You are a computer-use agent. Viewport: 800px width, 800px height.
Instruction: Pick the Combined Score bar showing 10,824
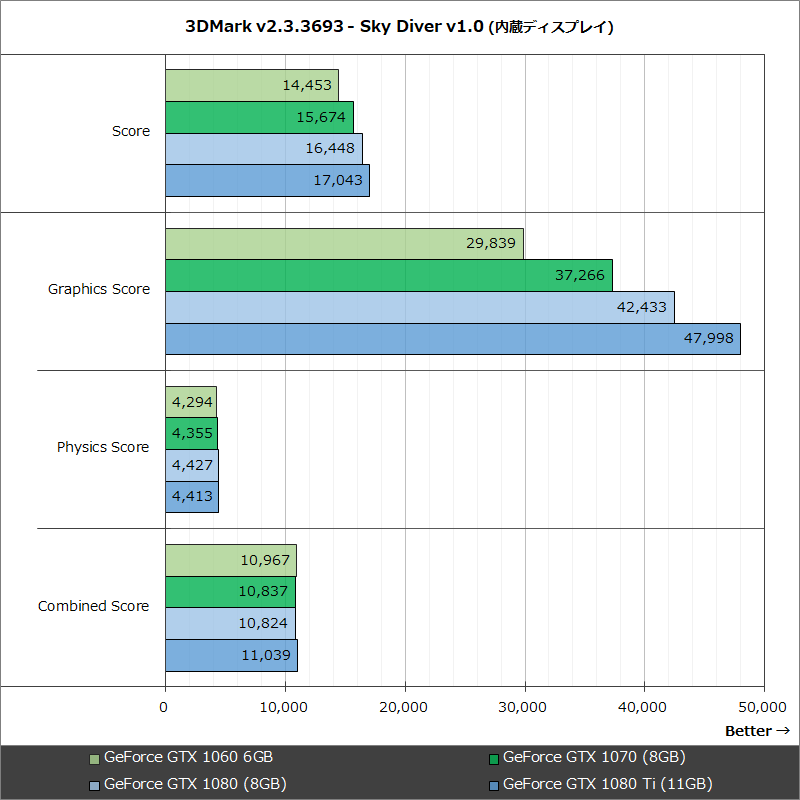[231, 623]
